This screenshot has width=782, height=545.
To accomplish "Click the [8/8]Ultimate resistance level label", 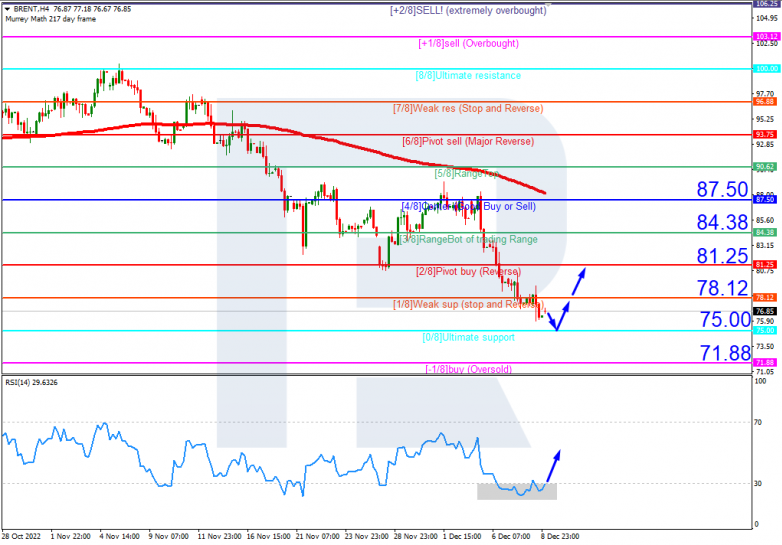I will tap(468, 76).
